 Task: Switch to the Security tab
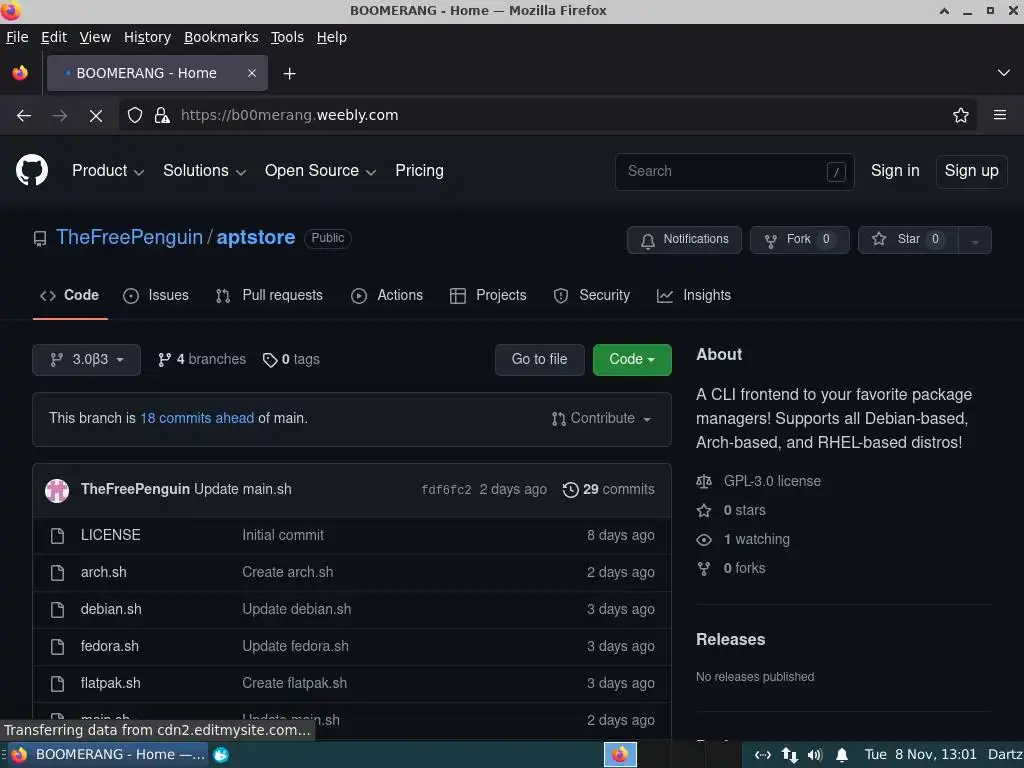(x=592, y=295)
